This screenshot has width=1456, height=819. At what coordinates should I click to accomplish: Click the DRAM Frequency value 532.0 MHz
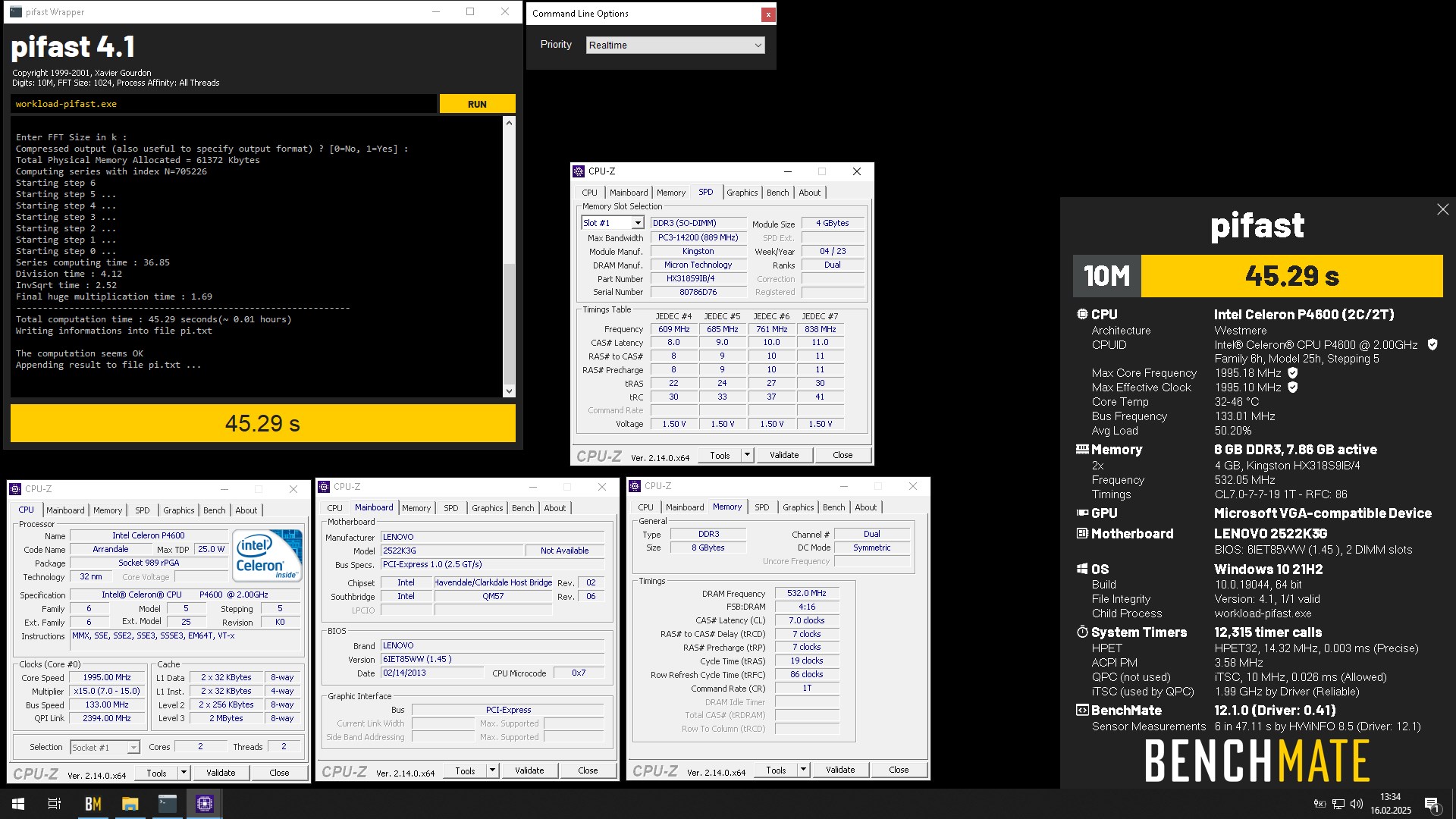[x=807, y=593]
